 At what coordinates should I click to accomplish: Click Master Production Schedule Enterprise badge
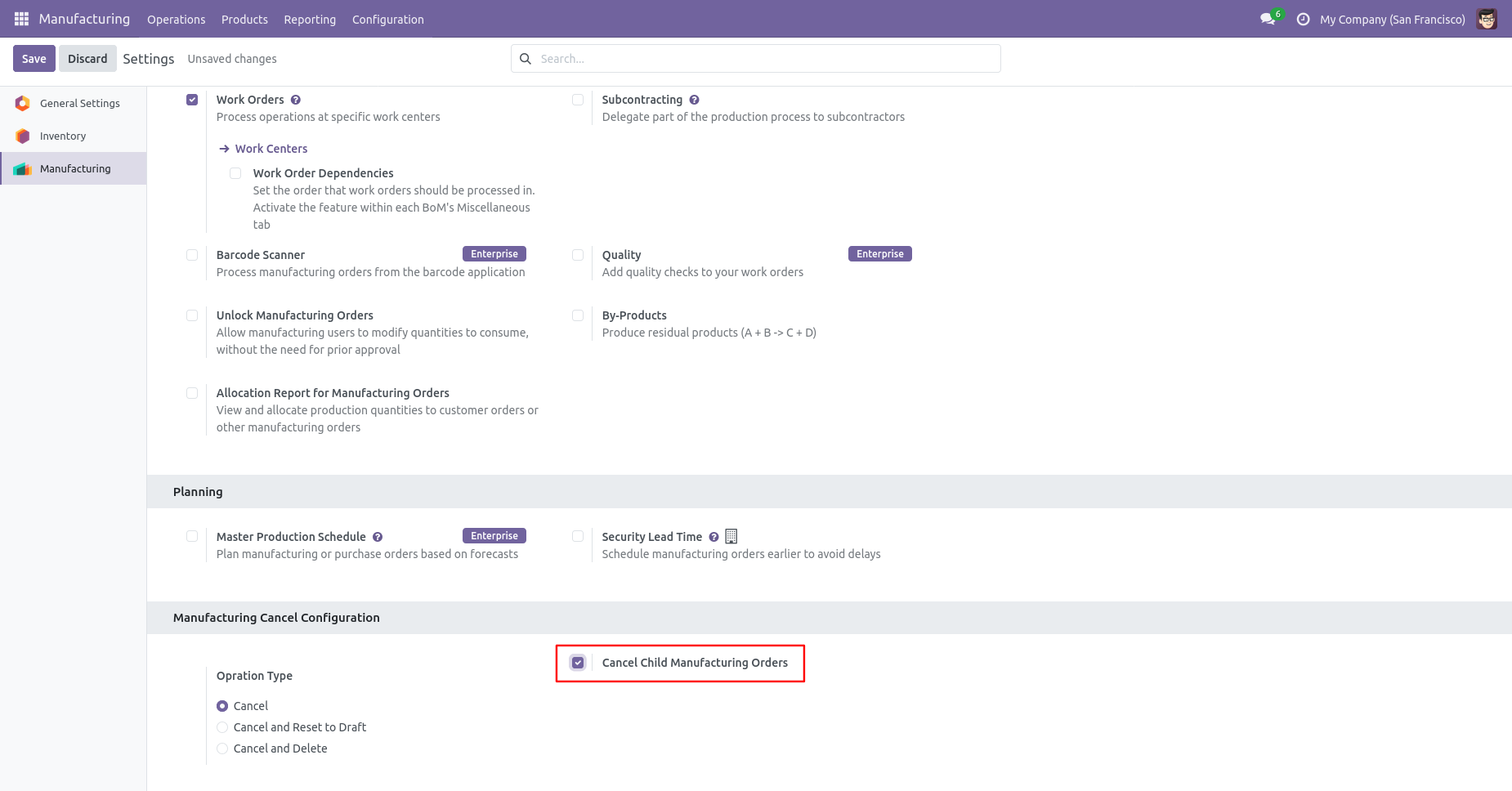[494, 536]
